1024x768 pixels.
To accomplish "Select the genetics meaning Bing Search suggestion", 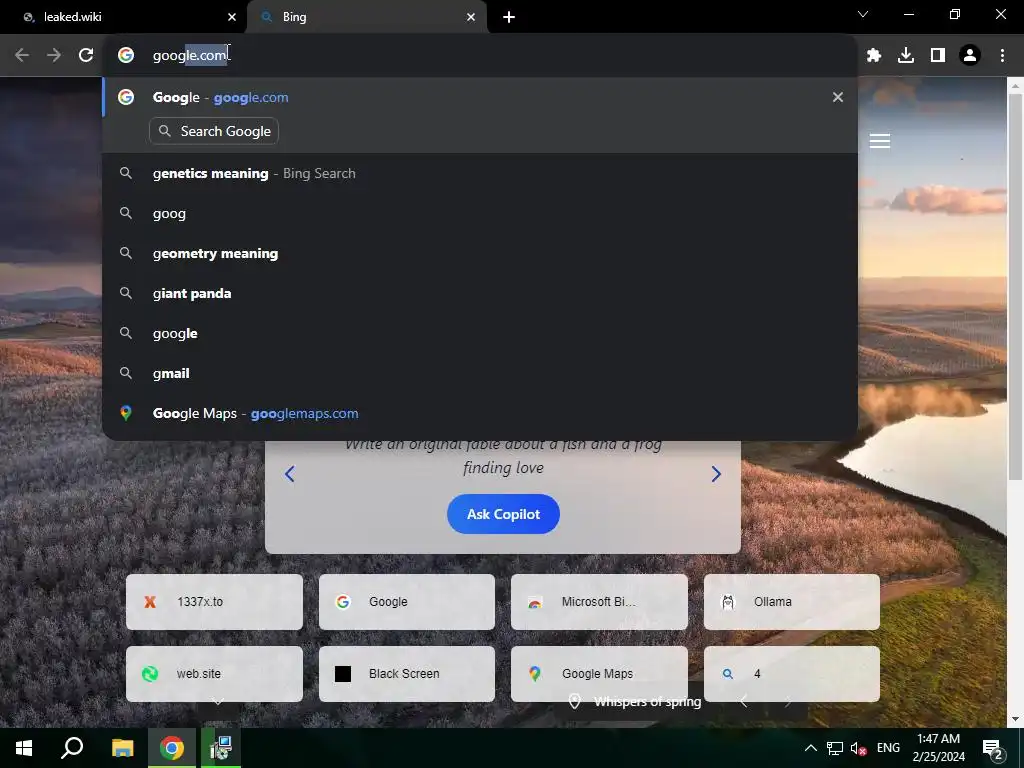I will tap(480, 174).
